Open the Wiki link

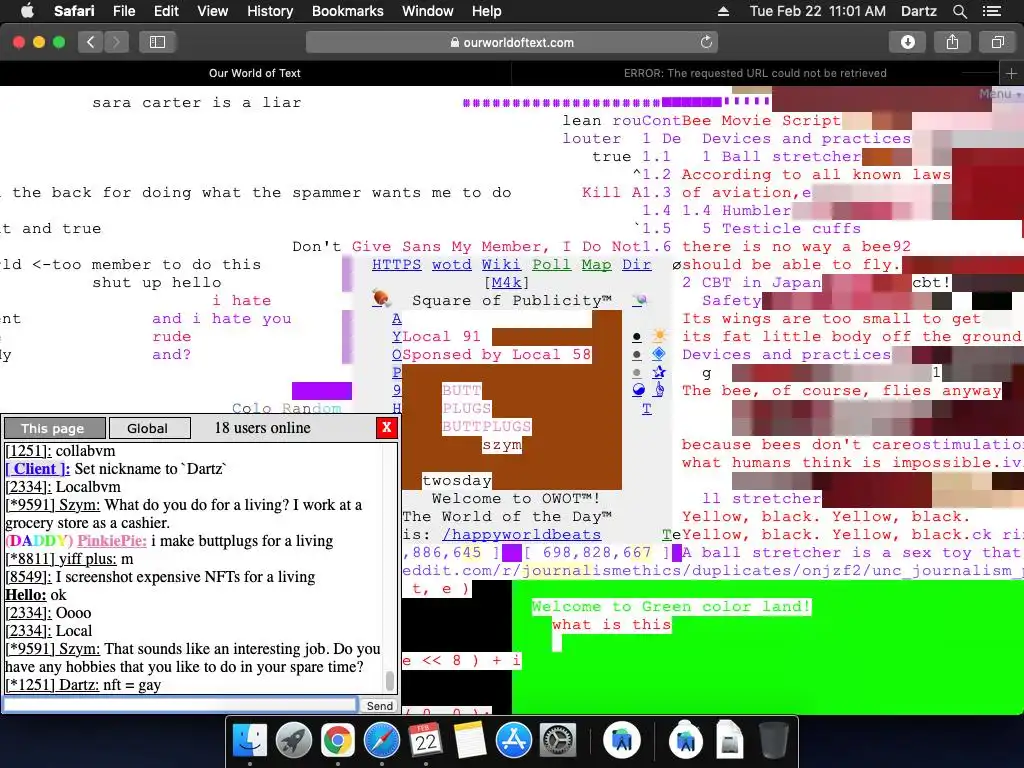501,264
